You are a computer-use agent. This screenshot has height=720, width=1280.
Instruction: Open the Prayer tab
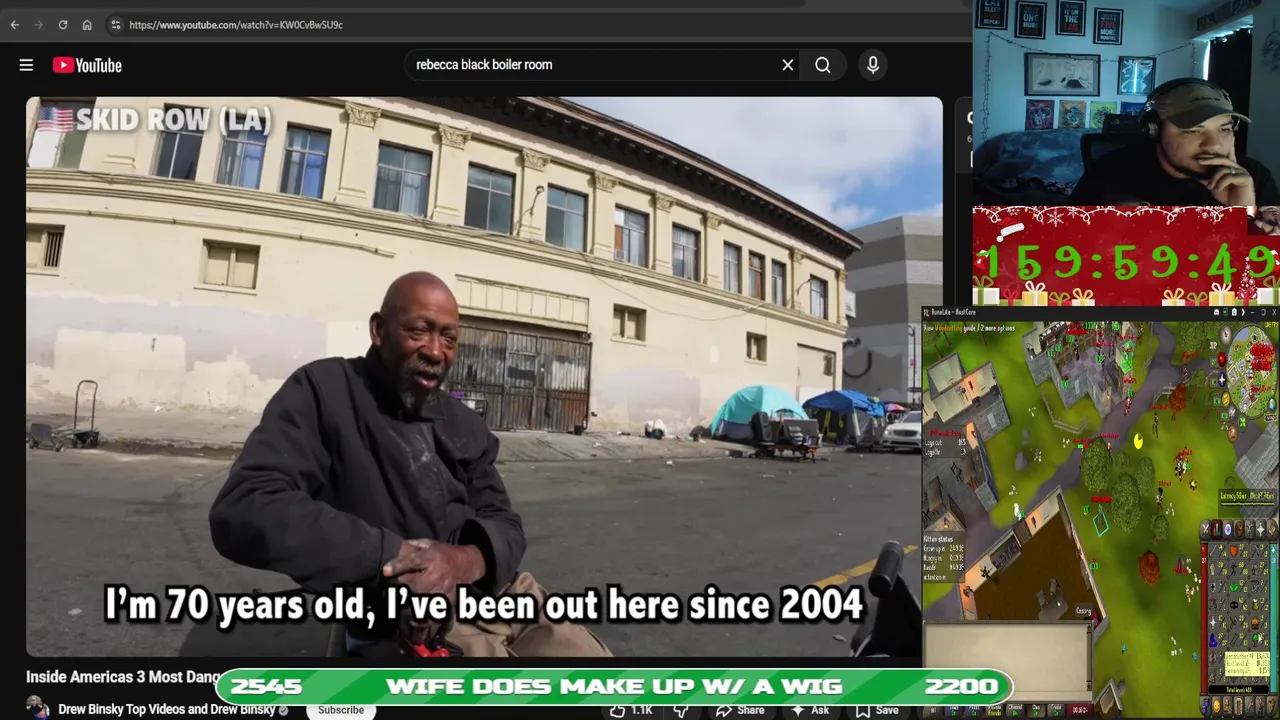click(x=1261, y=528)
